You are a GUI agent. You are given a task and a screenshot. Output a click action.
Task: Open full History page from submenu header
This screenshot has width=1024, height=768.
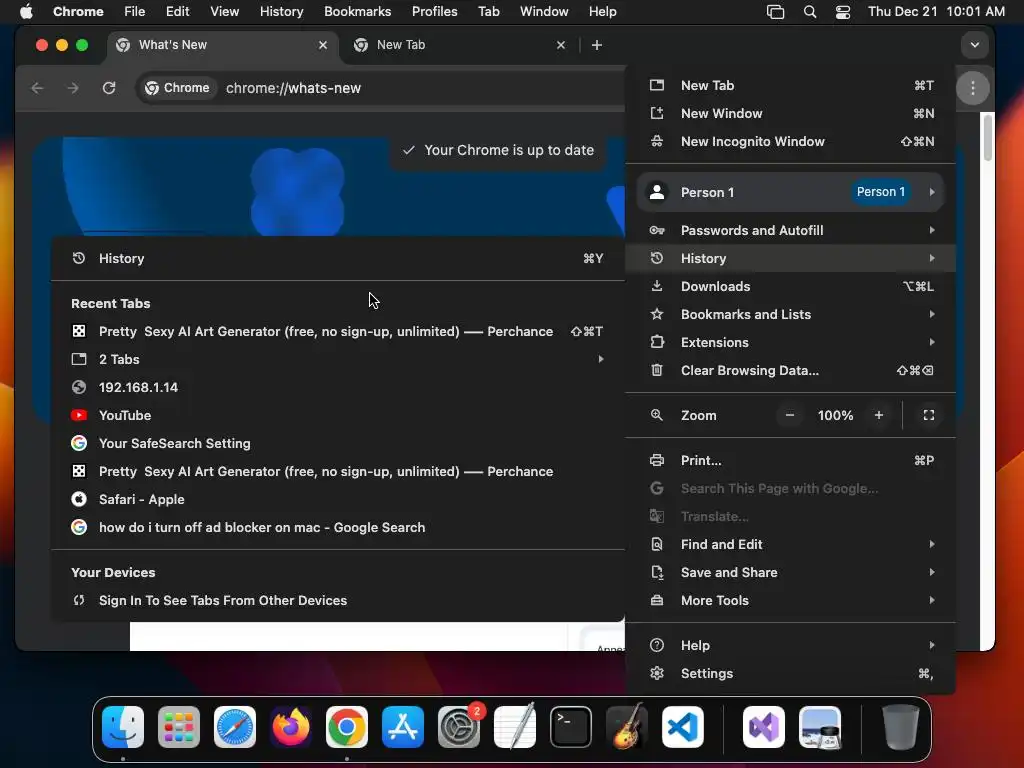pos(338,259)
